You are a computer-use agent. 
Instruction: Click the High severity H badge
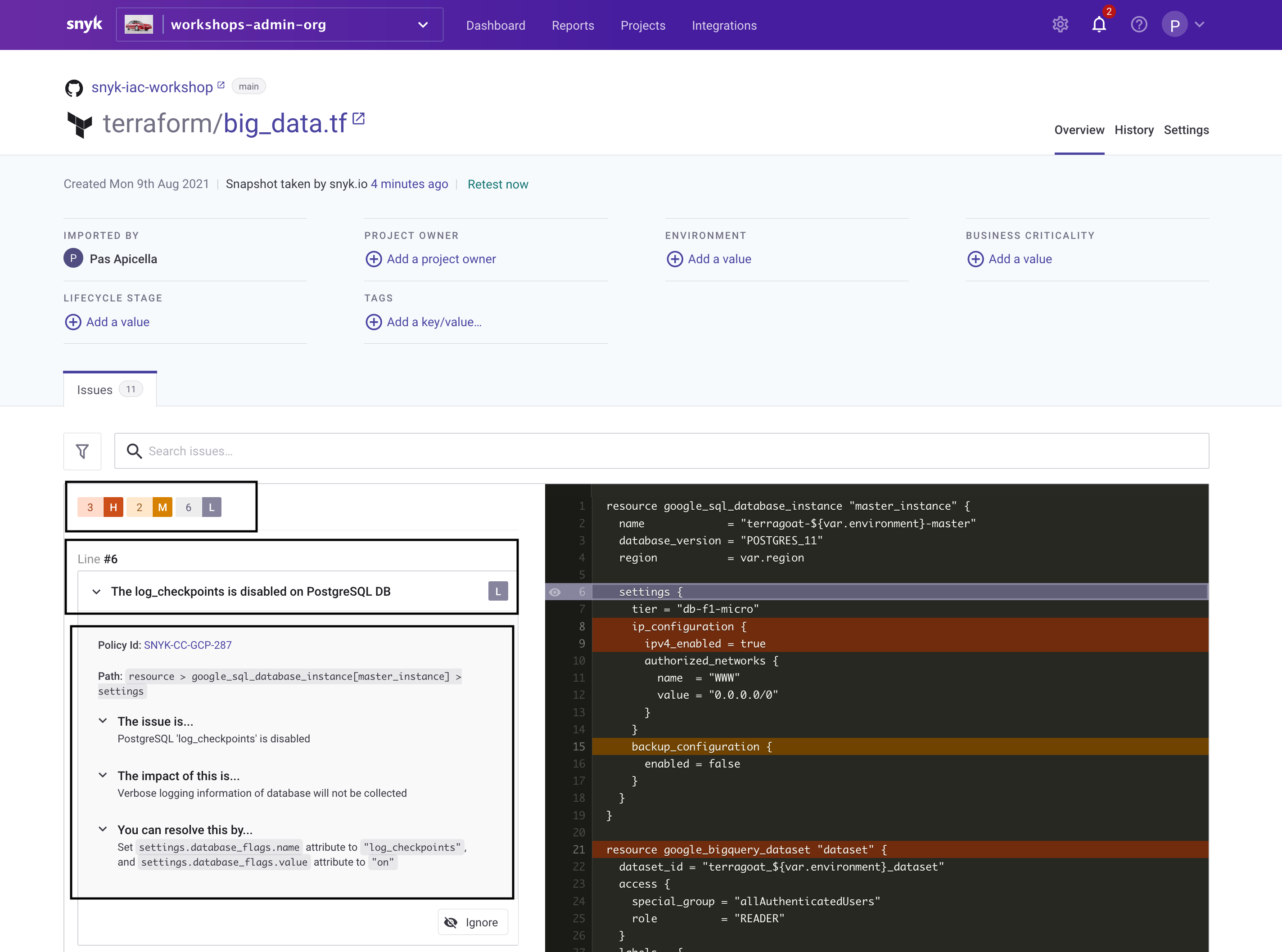[x=113, y=507]
